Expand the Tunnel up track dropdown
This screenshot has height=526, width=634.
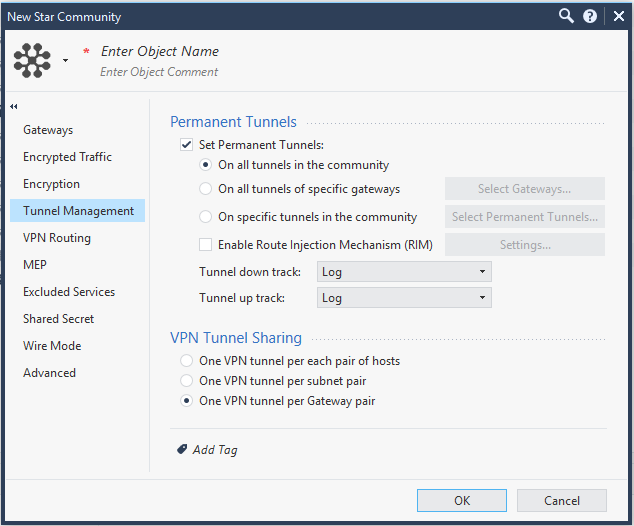pyautogui.click(x=404, y=298)
